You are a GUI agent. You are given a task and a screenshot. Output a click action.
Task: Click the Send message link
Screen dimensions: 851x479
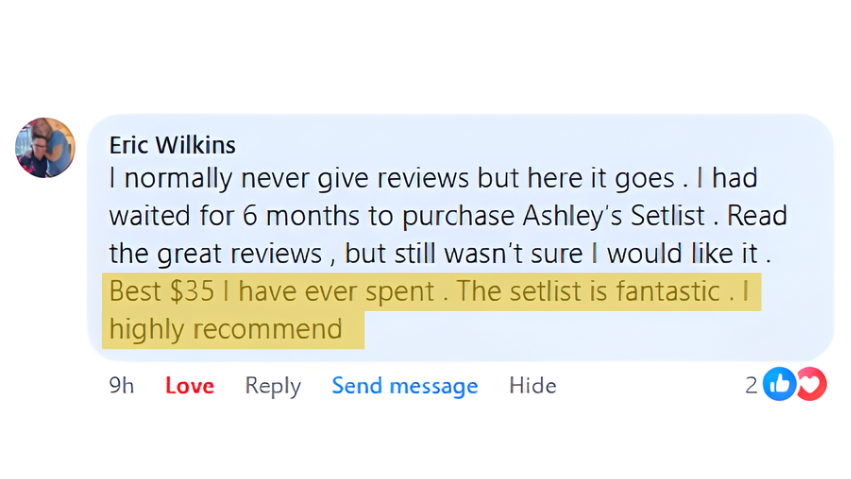click(405, 386)
